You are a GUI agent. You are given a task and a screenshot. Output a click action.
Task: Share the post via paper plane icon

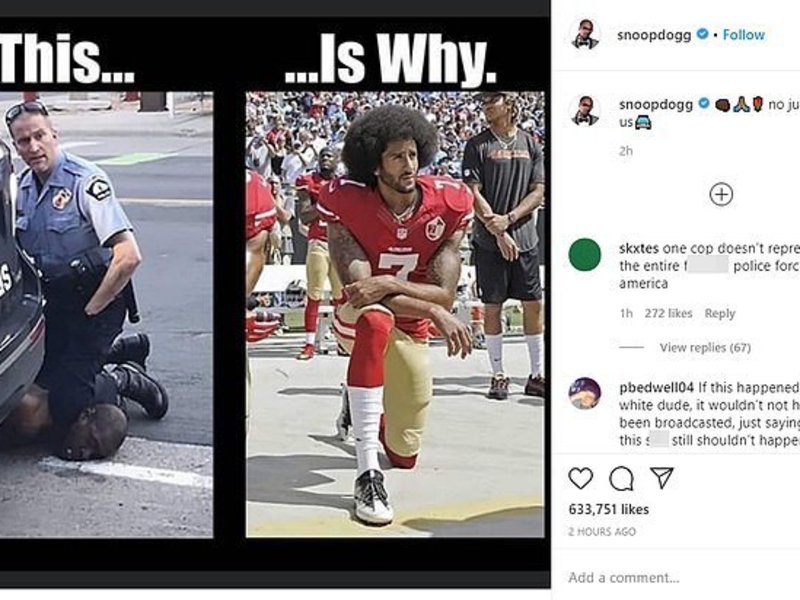coord(662,478)
